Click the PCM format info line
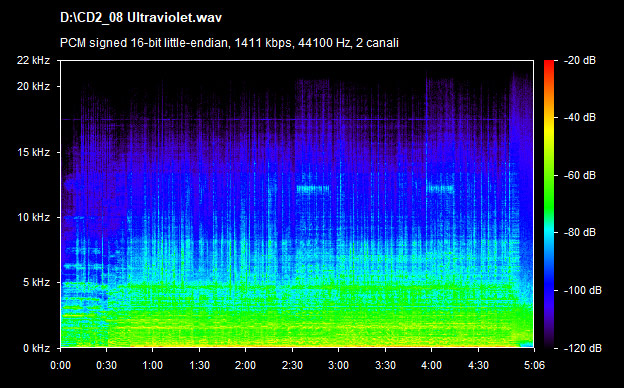Viewport: 624px width, 388px height. [x=229, y=43]
